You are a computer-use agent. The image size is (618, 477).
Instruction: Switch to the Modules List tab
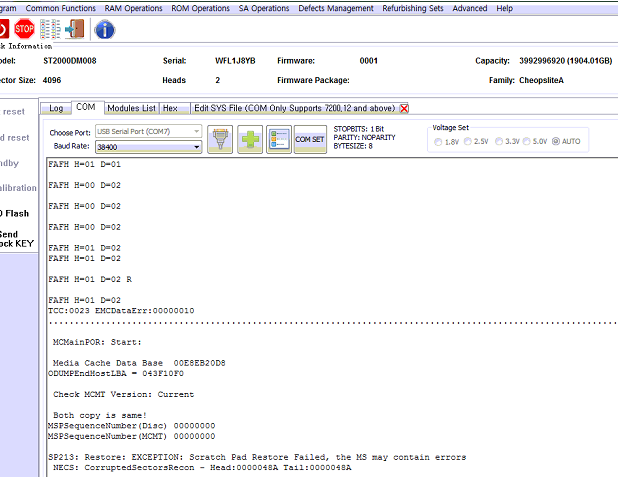(132, 108)
